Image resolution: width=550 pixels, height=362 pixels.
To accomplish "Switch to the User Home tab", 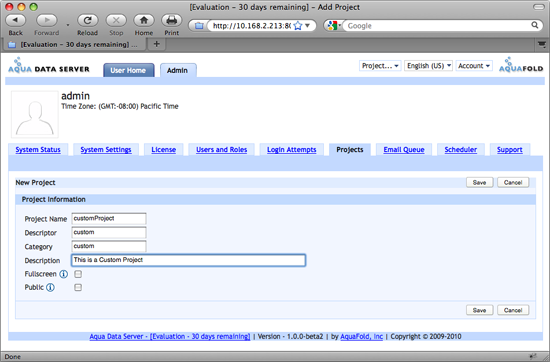I will (128, 70).
